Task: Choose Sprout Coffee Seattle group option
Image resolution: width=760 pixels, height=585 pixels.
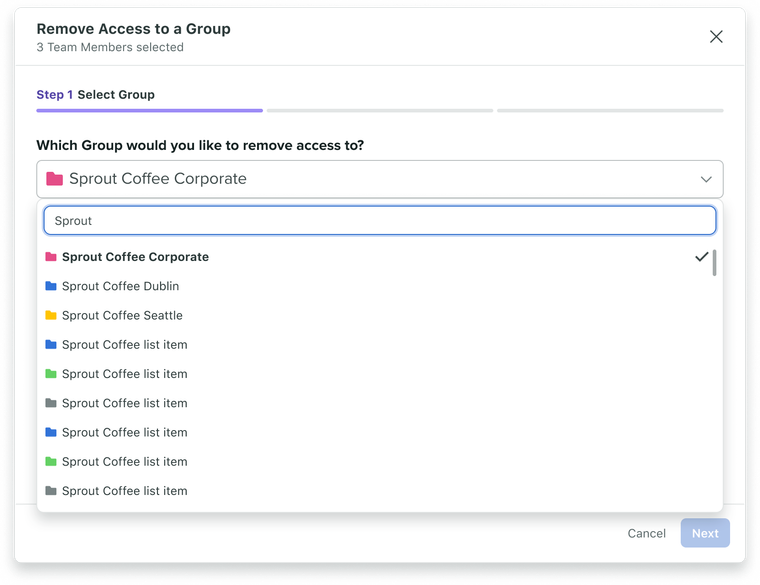Action: (x=380, y=315)
